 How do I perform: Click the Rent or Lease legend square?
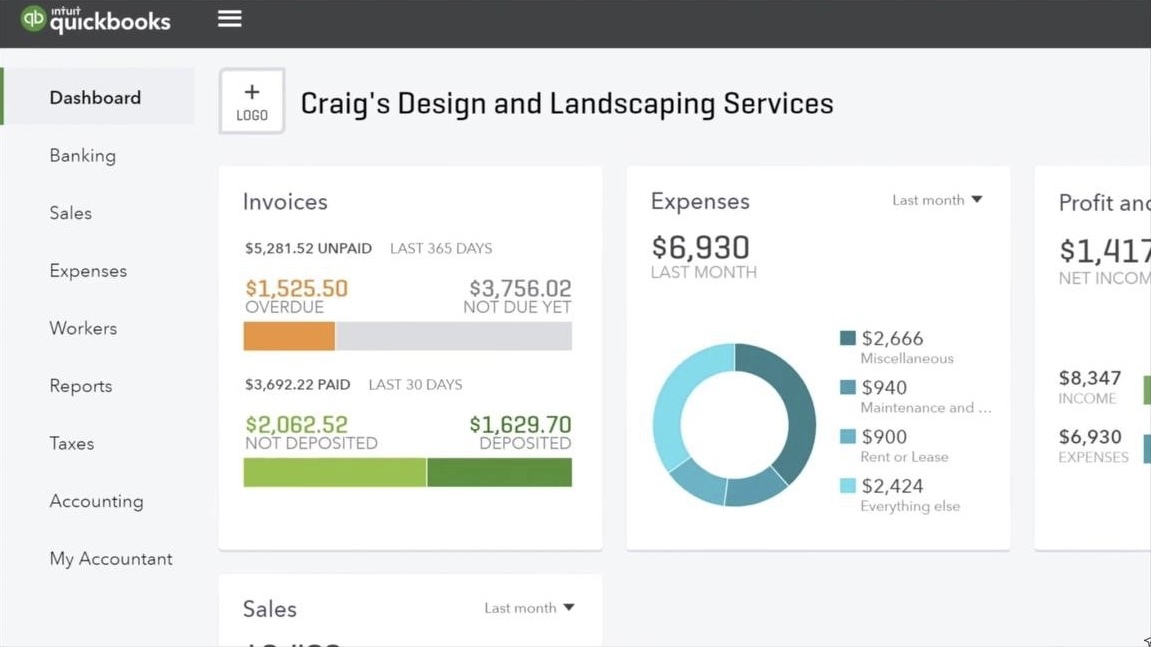coord(848,436)
